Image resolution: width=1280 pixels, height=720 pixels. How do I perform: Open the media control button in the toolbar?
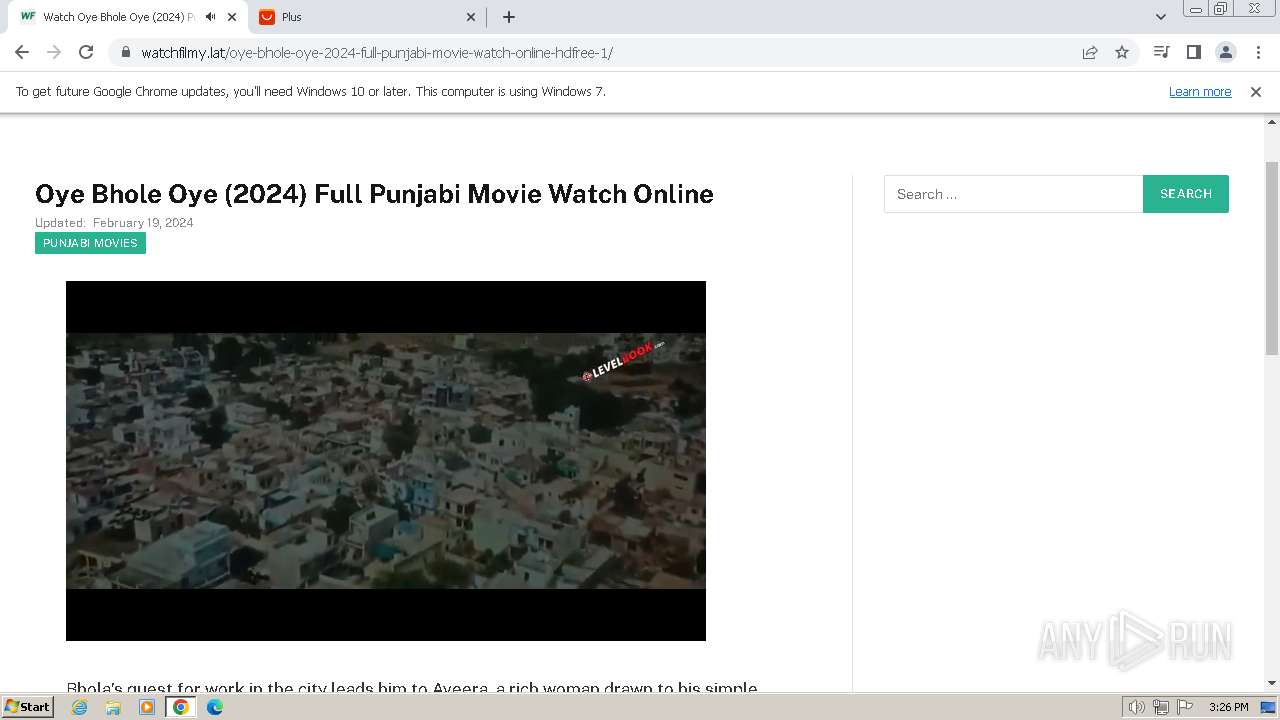click(1161, 52)
